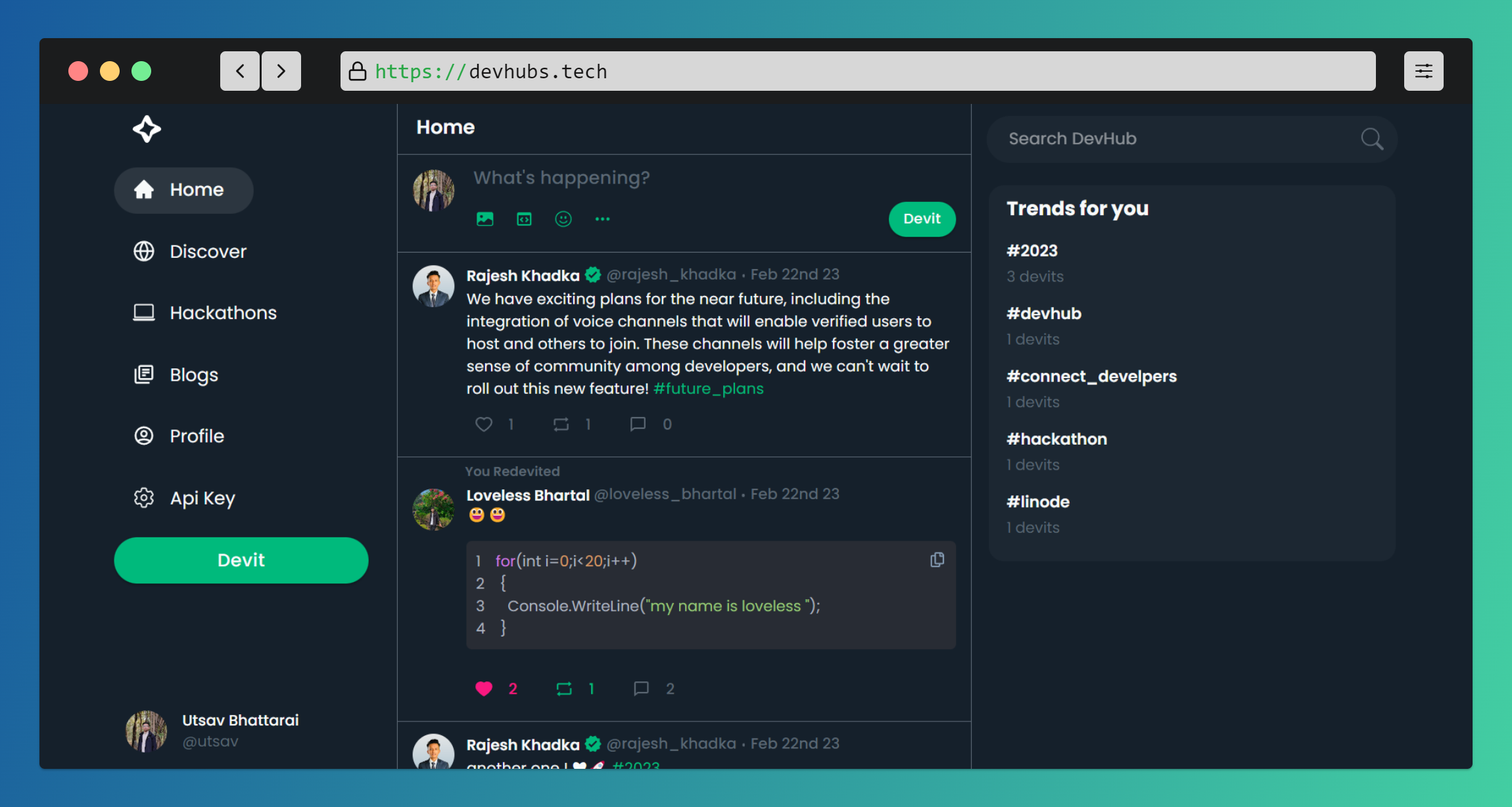Image resolution: width=1512 pixels, height=807 pixels.
Task: Click the three-dots more options in composer
Action: tap(602, 219)
